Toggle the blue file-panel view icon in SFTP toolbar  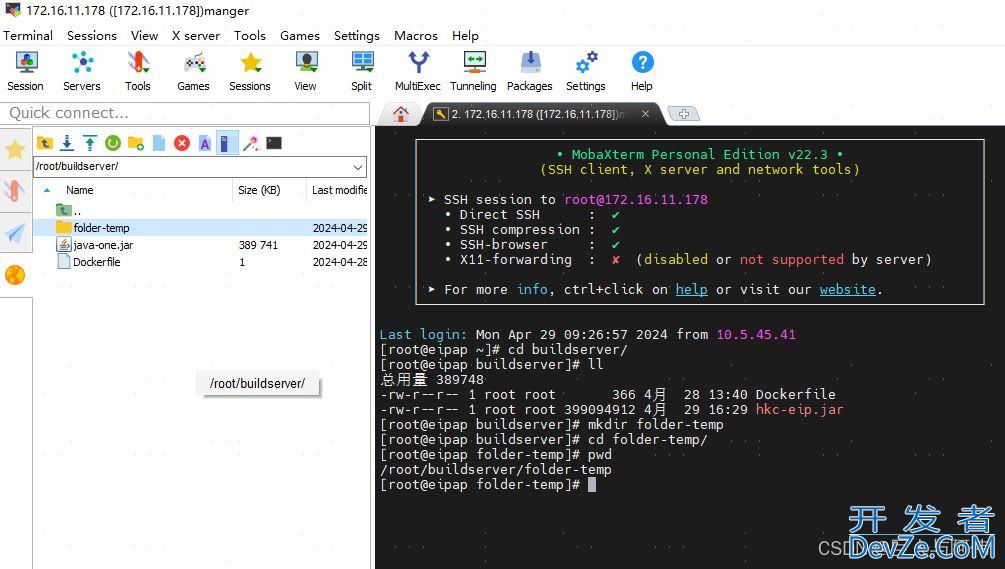(x=227, y=143)
